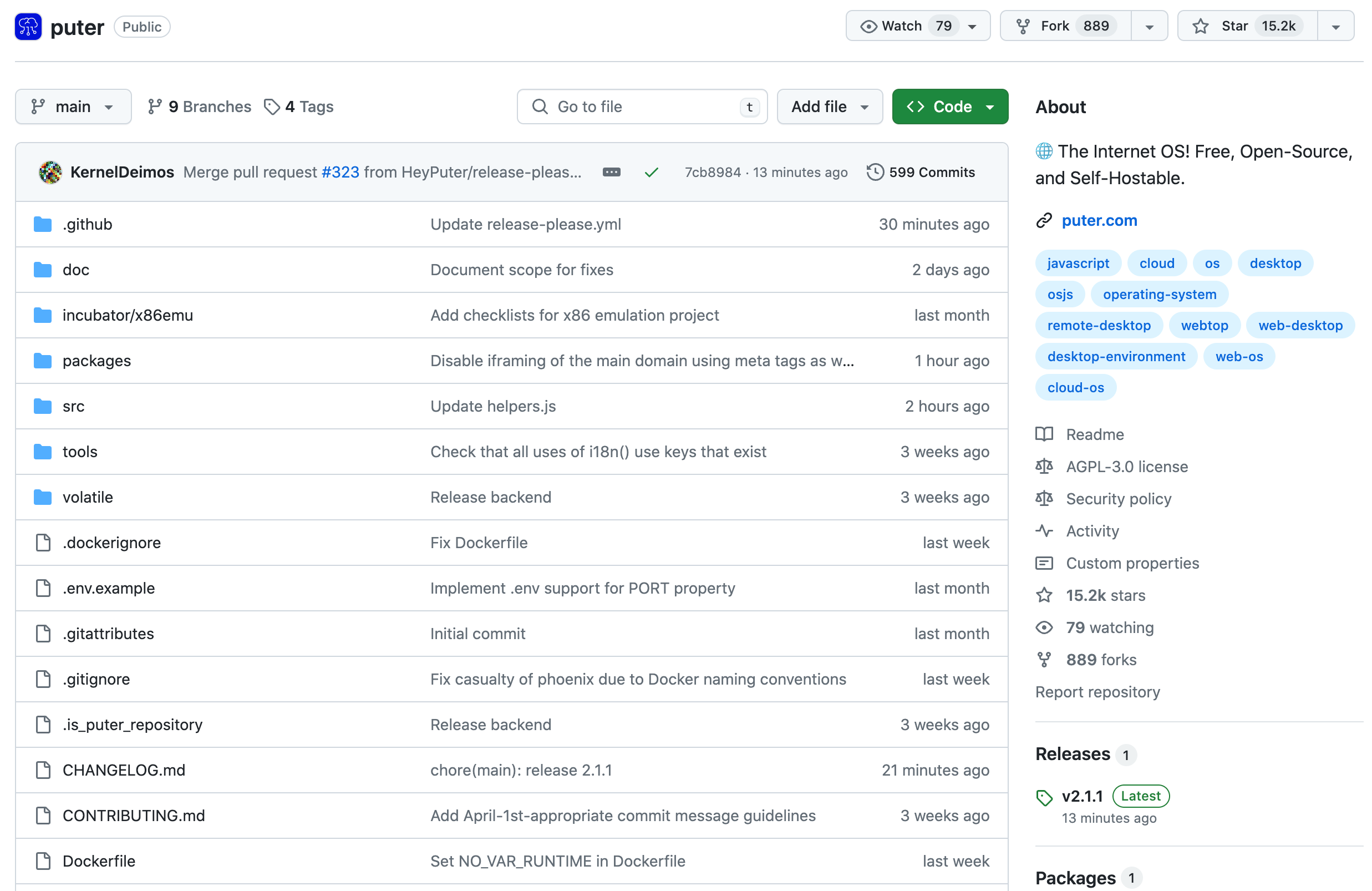
Task: Click the .github folder icon
Action: click(x=43, y=224)
